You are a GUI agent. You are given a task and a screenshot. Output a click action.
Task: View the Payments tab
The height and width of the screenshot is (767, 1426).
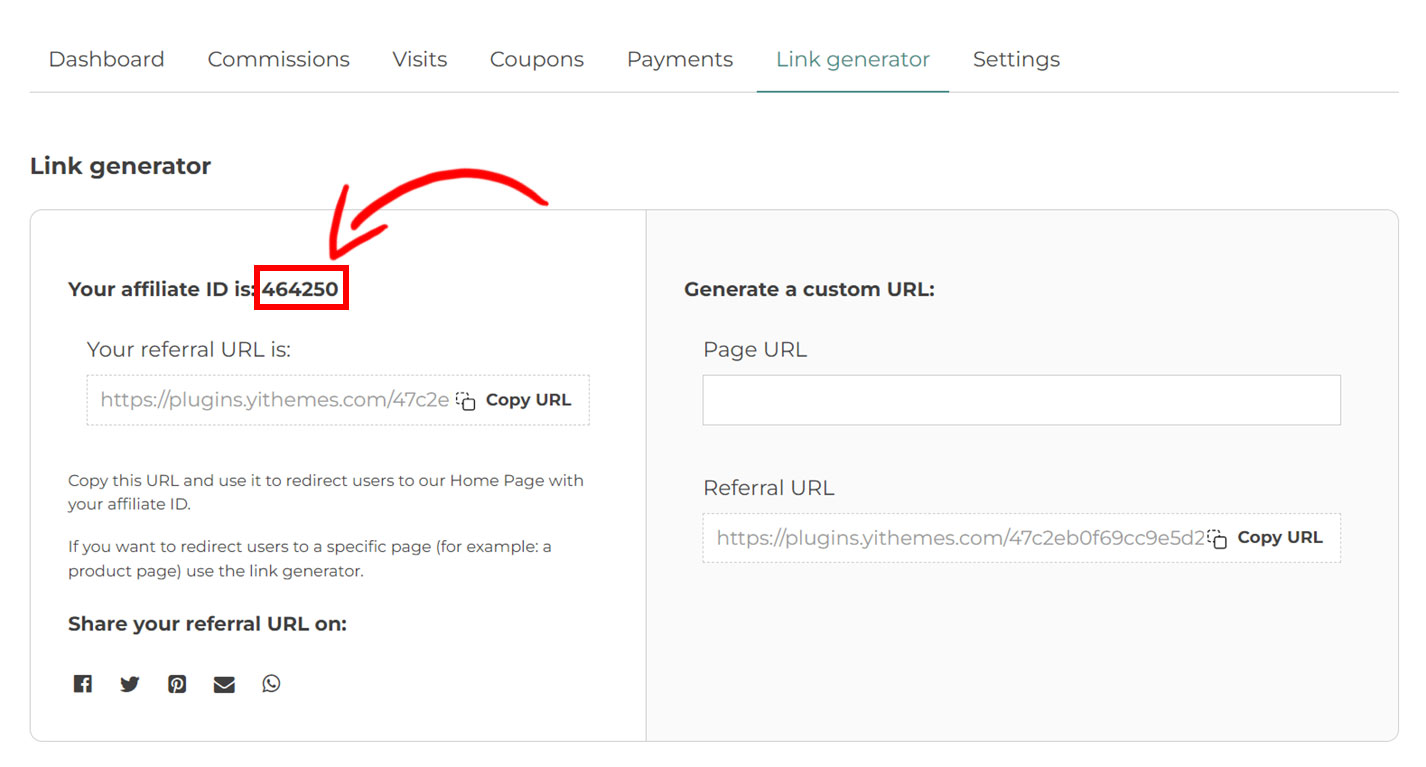[x=680, y=60]
